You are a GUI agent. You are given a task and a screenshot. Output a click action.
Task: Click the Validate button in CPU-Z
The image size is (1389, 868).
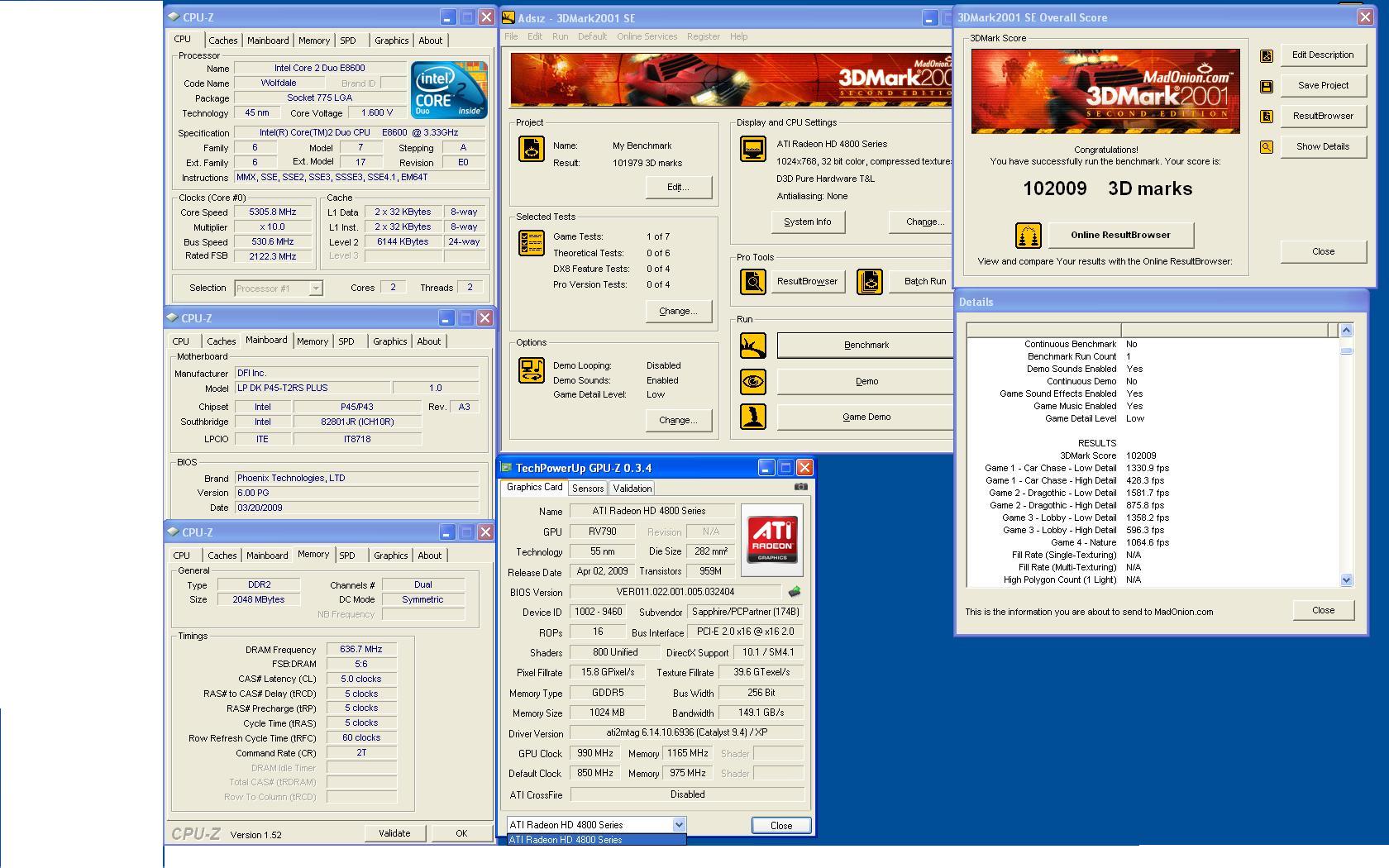(x=394, y=833)
